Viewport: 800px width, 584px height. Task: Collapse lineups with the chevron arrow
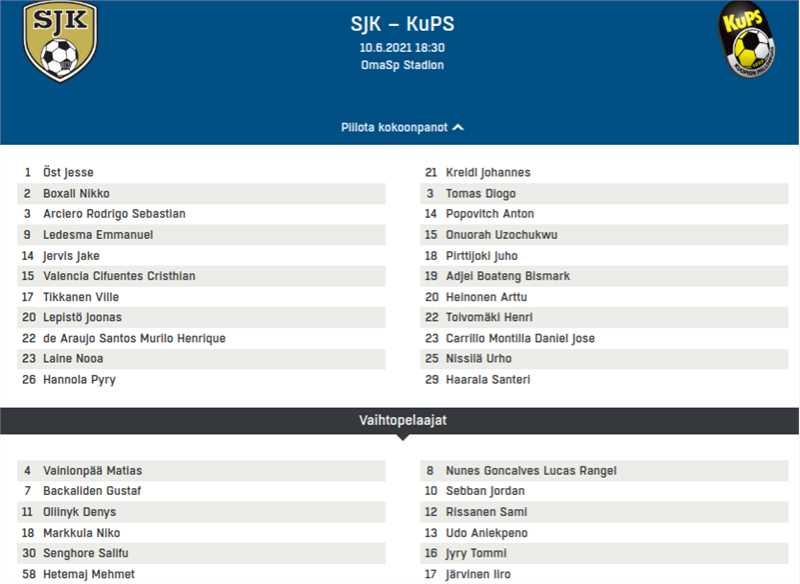point(458,128)
